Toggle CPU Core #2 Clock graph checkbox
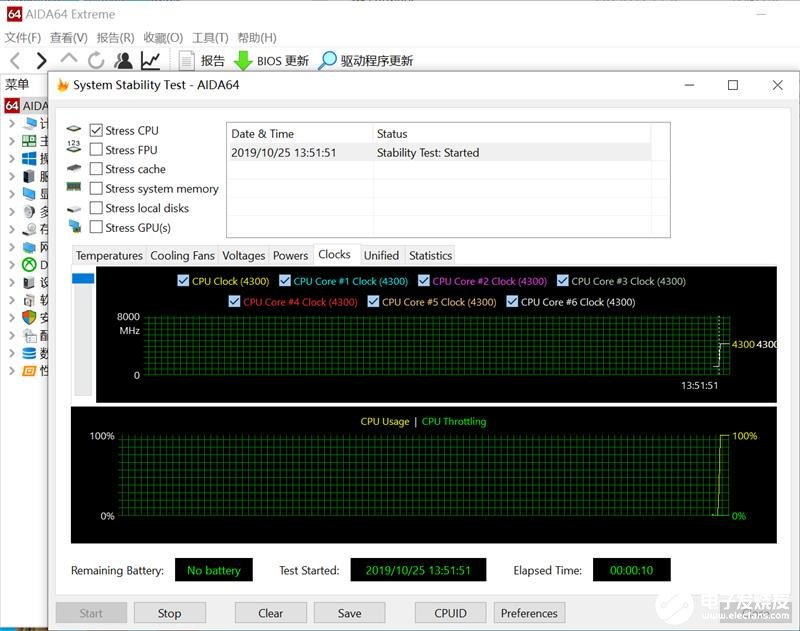 (x=423, y=281)
